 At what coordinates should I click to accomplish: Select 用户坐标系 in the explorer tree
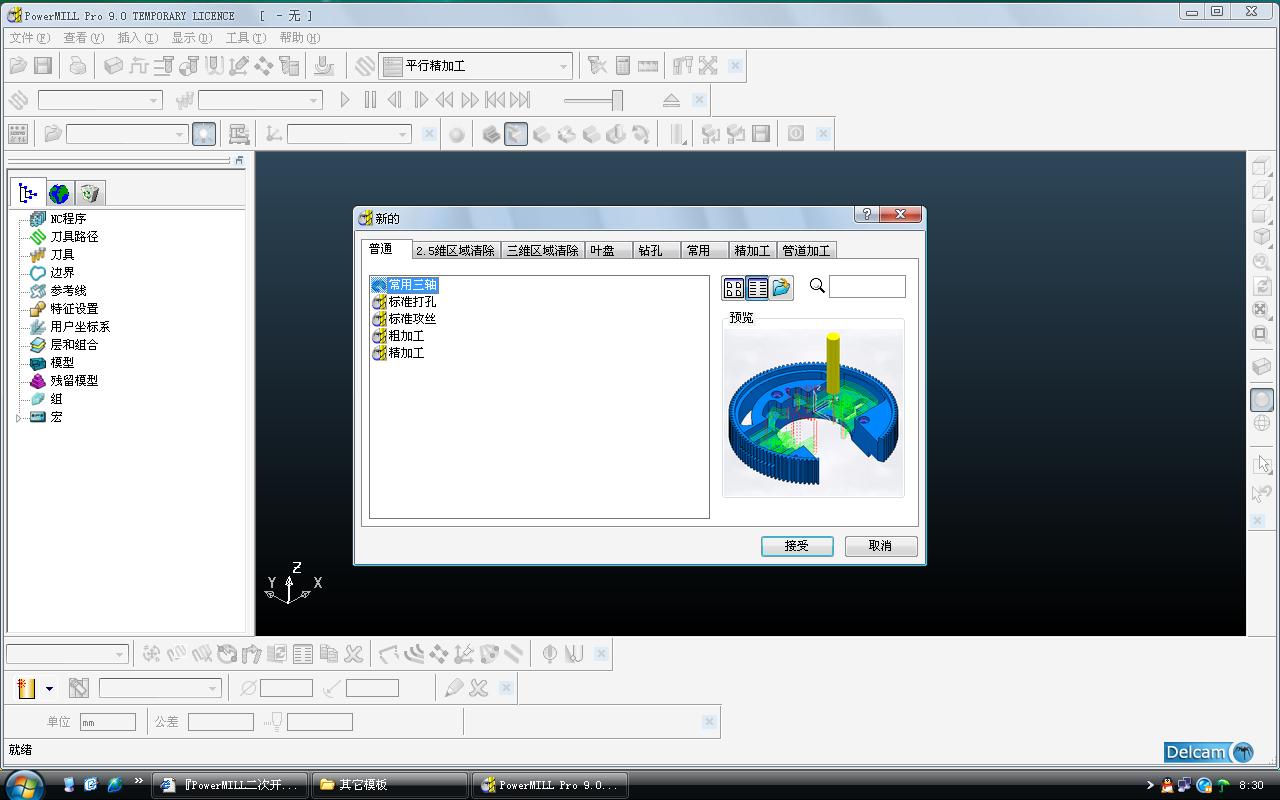click(x=80, y=327)
